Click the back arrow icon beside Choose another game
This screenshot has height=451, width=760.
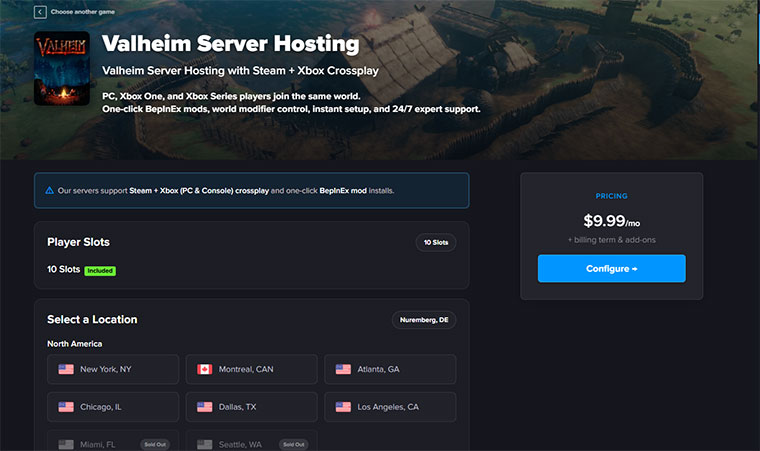[40, 12]
